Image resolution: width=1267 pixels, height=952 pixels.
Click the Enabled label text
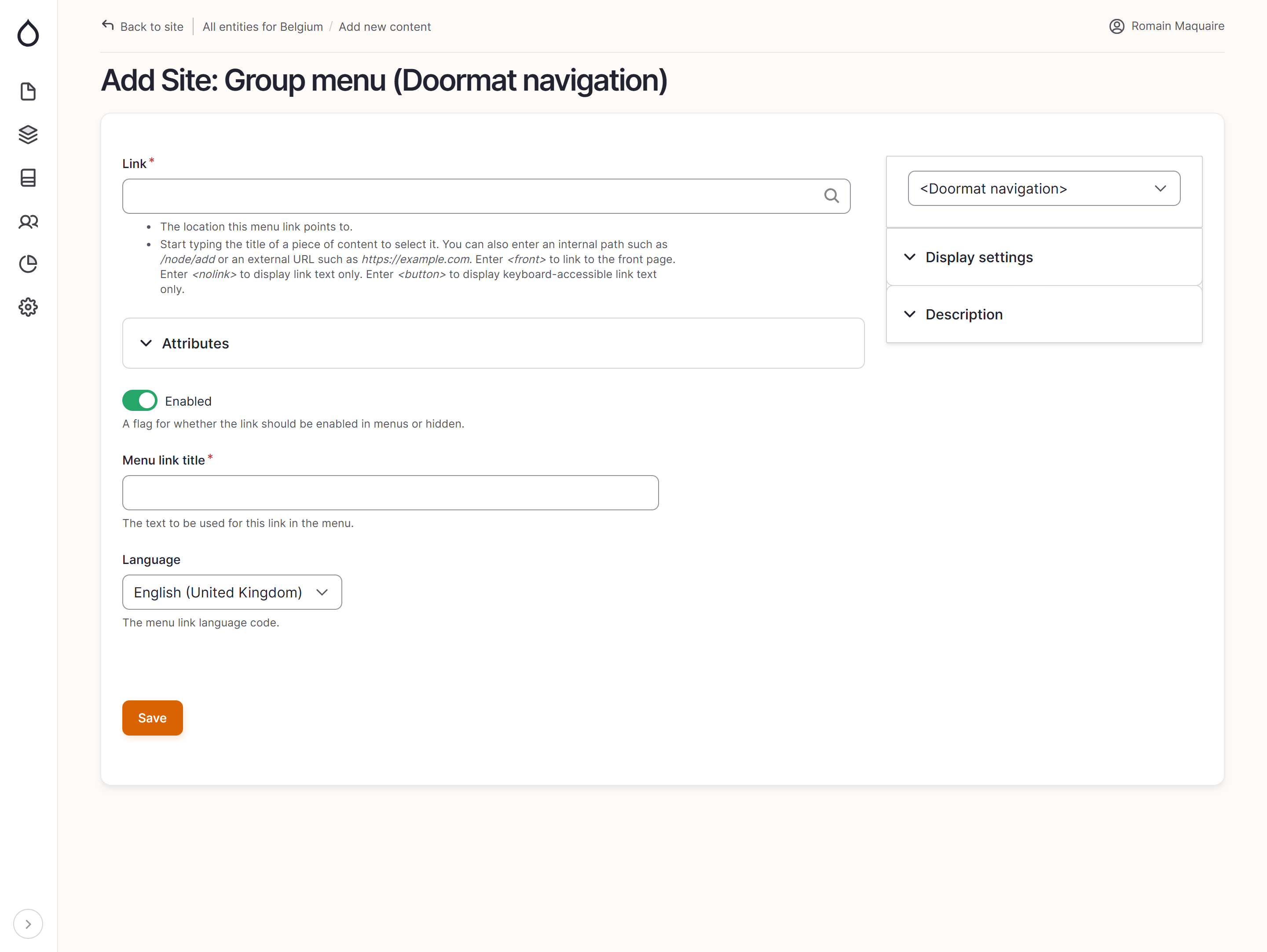(x=188, y=401)
